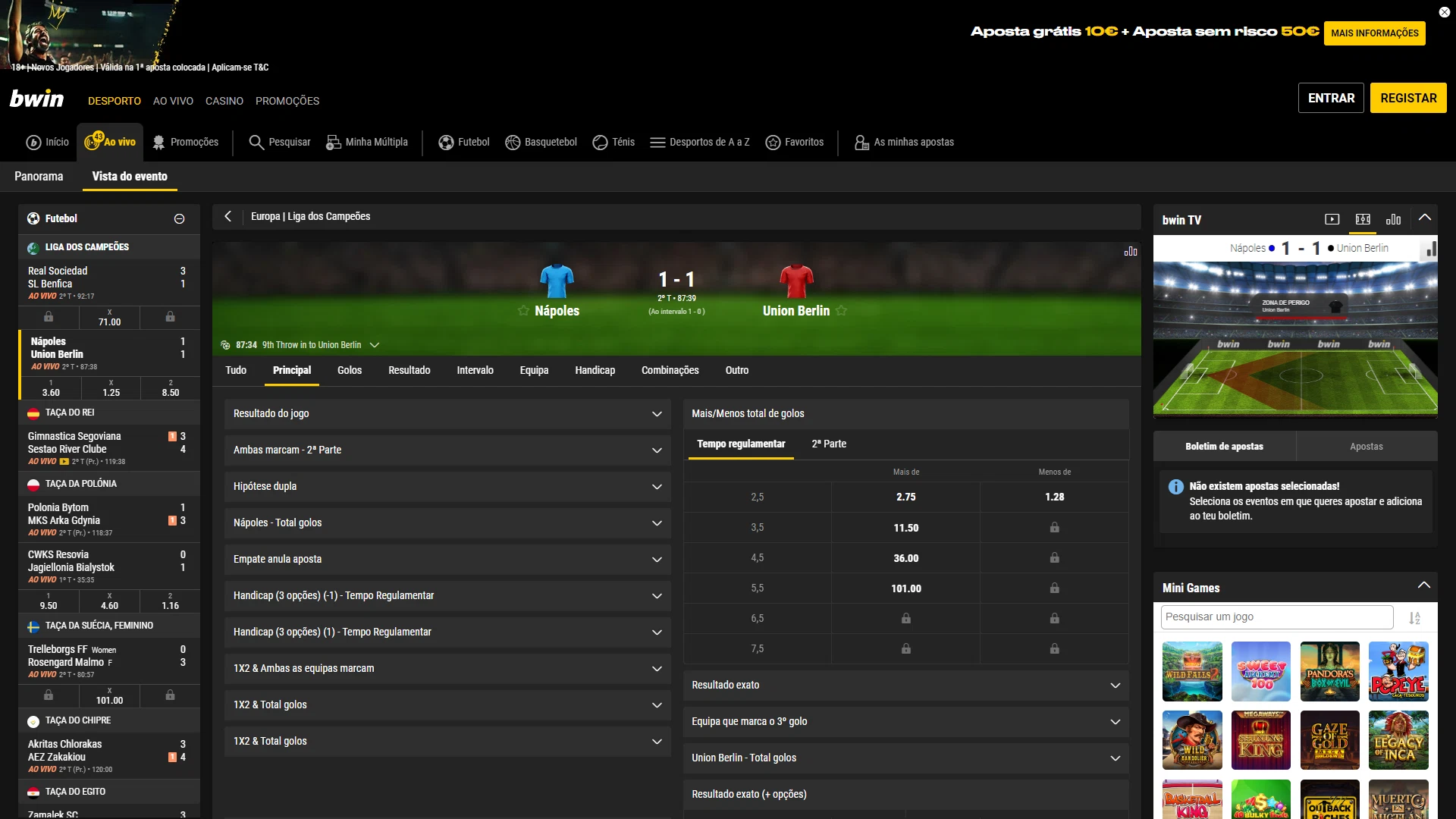Expand the Hipótese dupla market
Screen dimensions: 1456x819
pyautogui.click(x=447, y=487)
